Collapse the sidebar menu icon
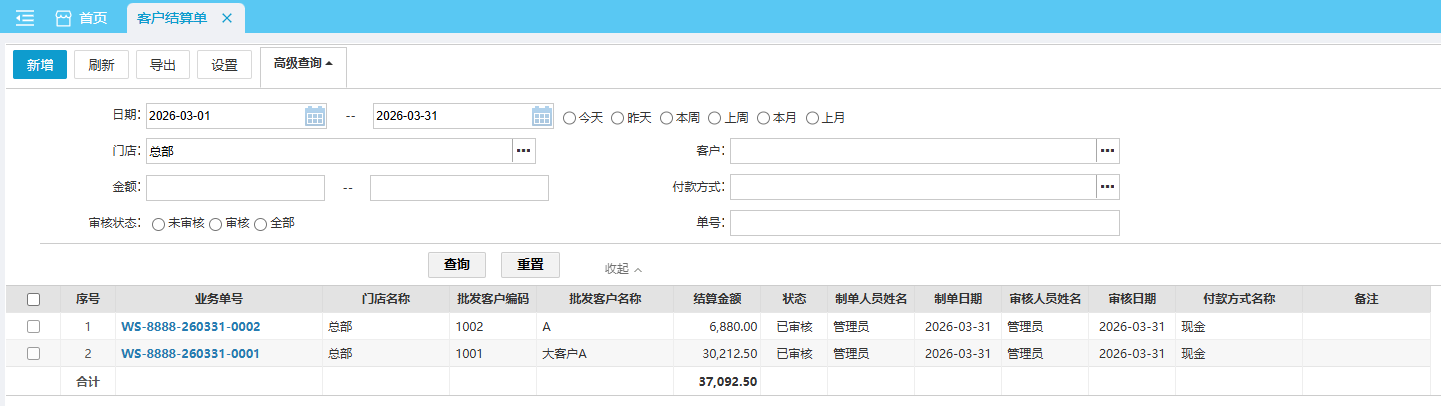Viewport: 1441px width, 406px height. [25, 18]
